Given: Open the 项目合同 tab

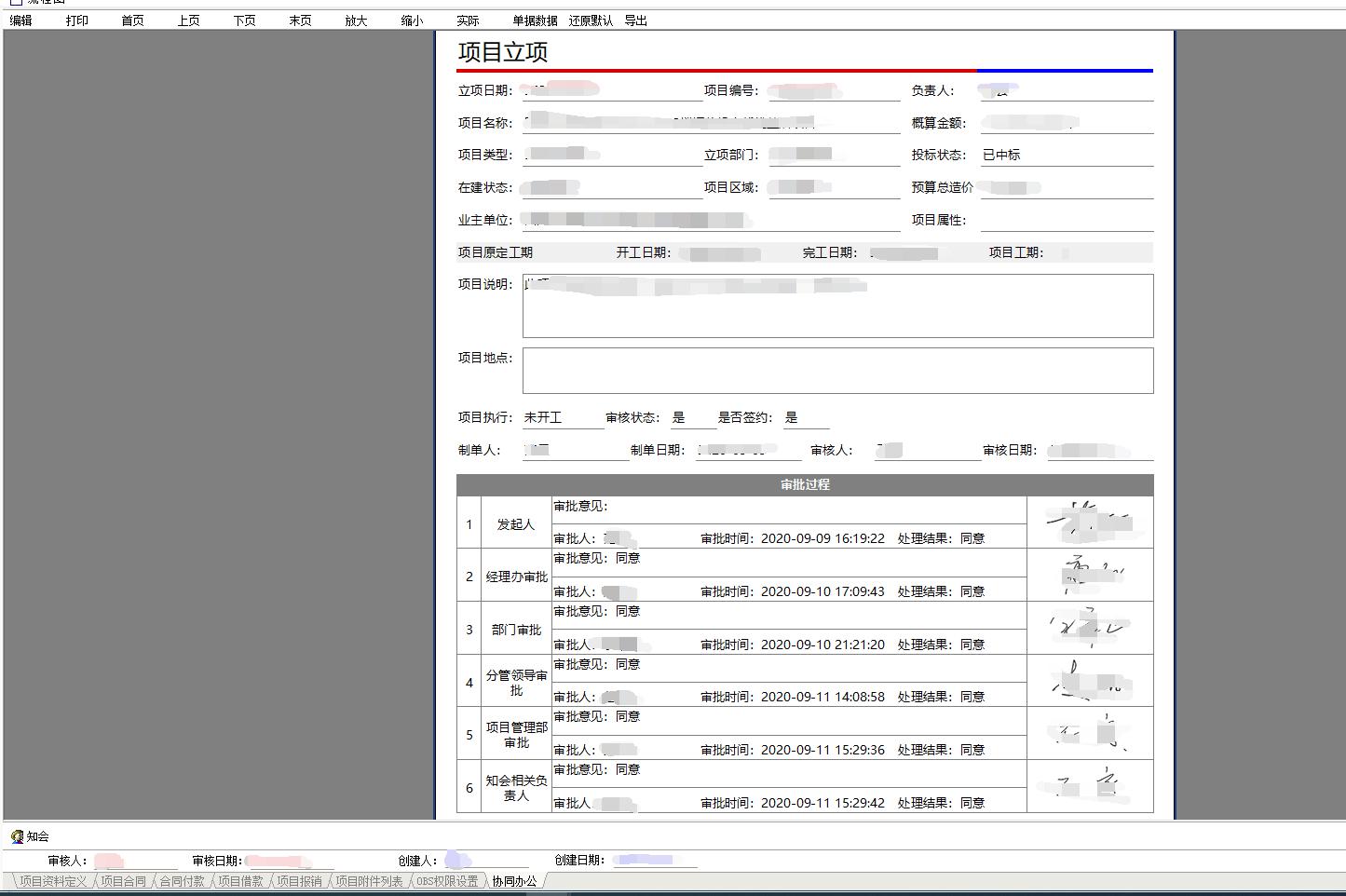Looking at the screenshot, I should click(x=123, y=881).
